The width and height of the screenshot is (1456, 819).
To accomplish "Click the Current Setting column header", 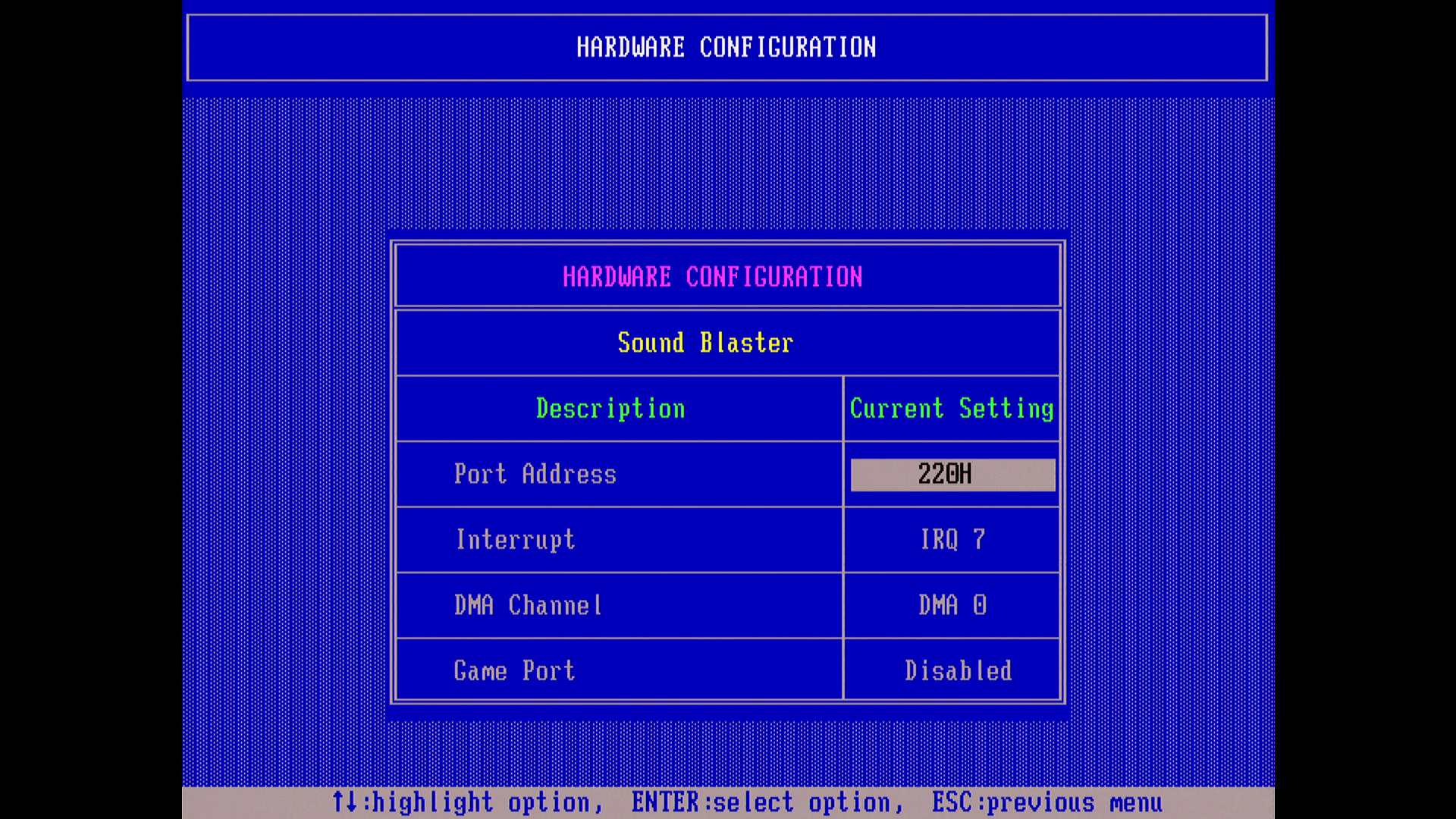I will [x=951, y=409].
